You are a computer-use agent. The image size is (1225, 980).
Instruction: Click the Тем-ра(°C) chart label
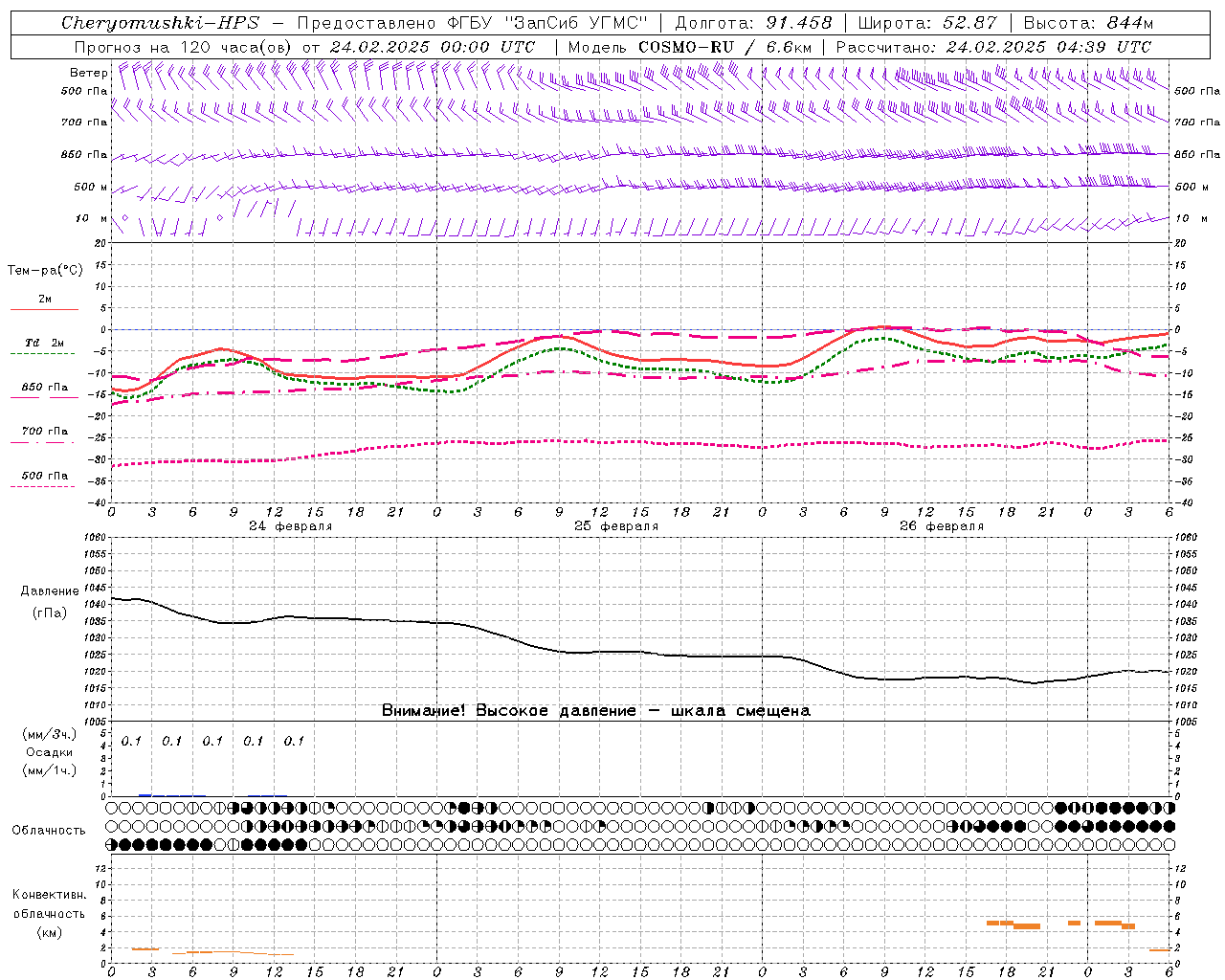tap(45, 271)
